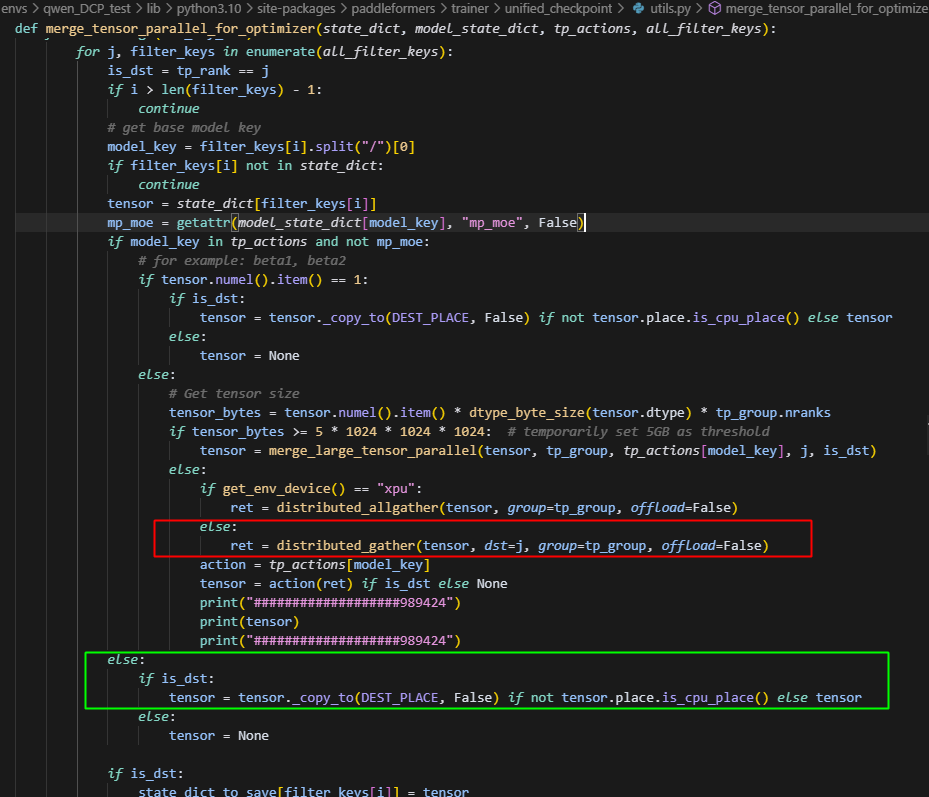929x797 pixels.
Task: Click the 'get base model key' comment
Action: (x=185, y=127)
